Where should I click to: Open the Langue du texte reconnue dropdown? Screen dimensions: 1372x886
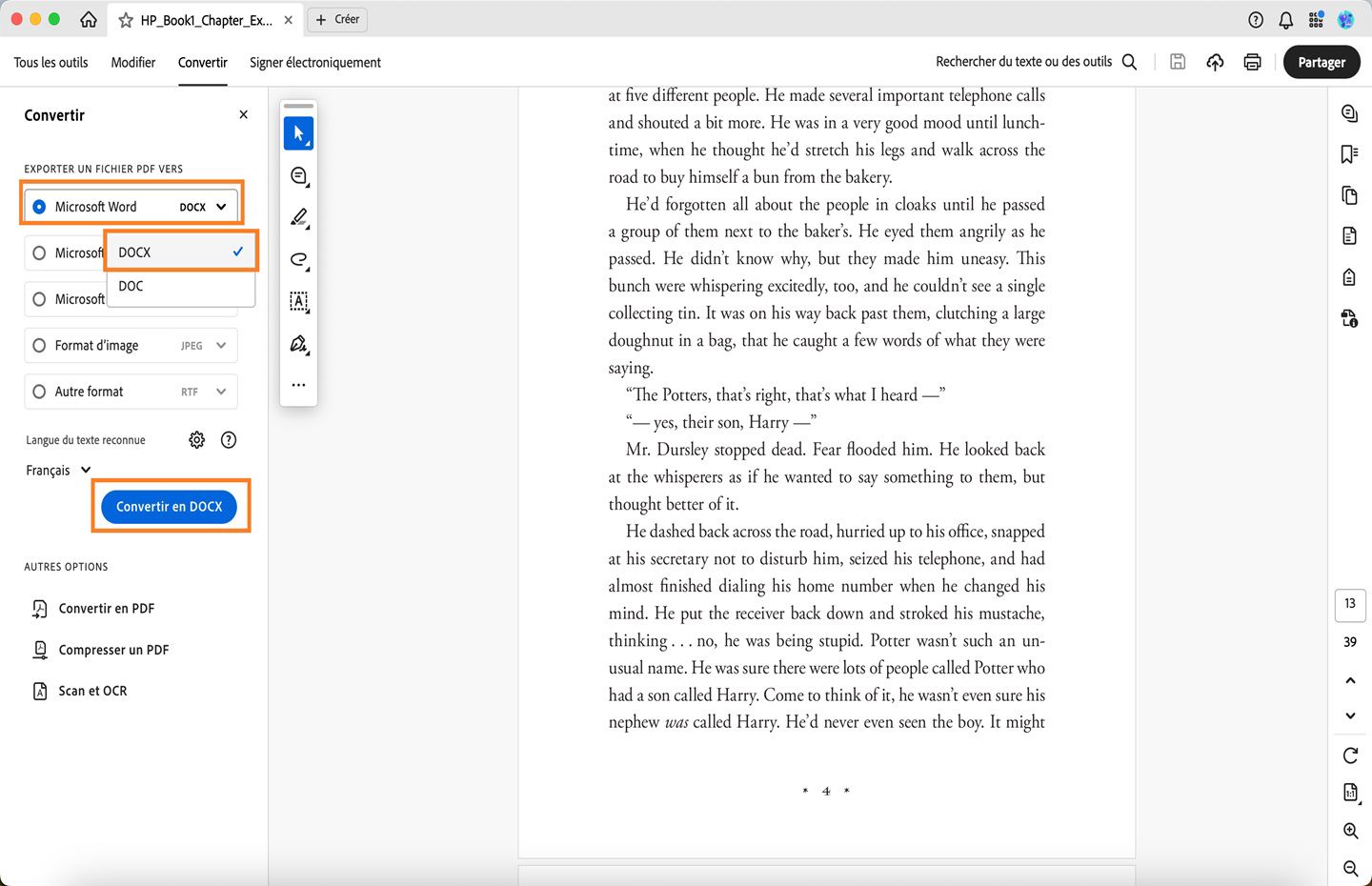[57, 470]
